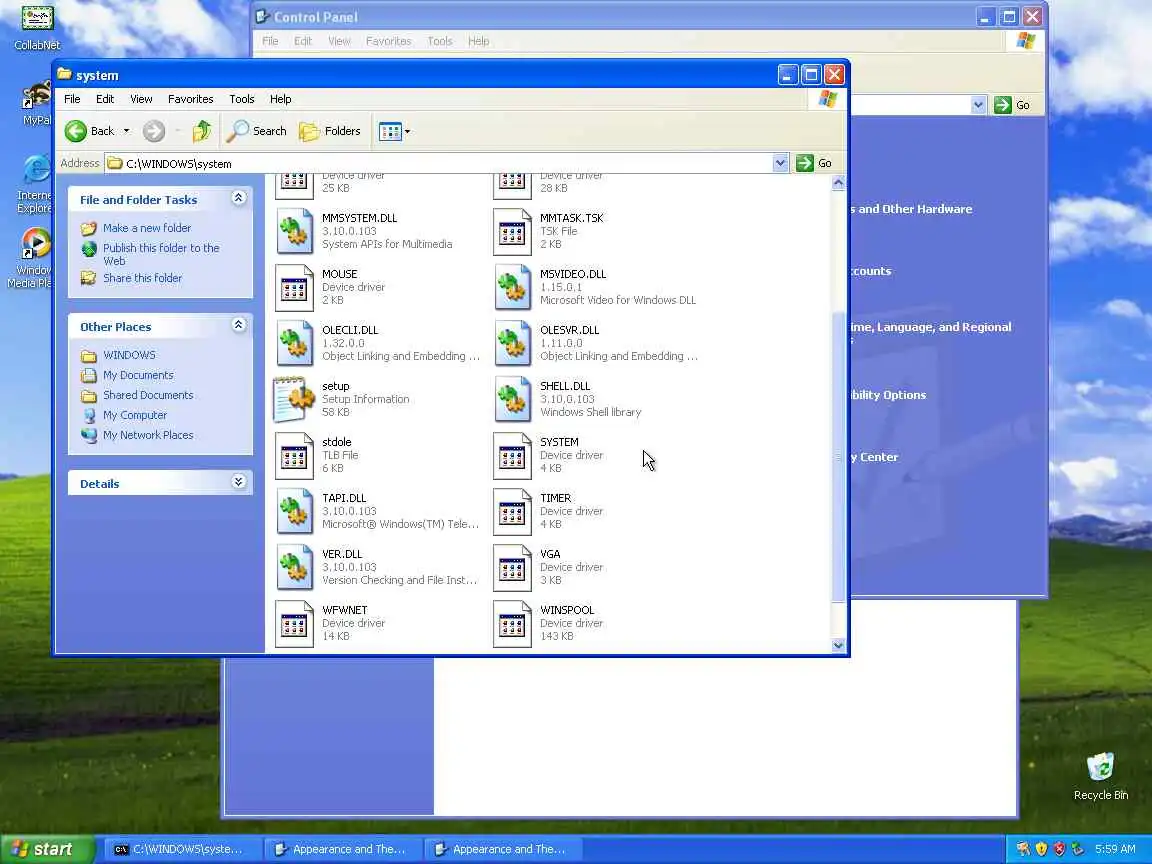1152x864 pixels.
Task: Open My Computer in Other Places
Action: click(x=134, y=415)
